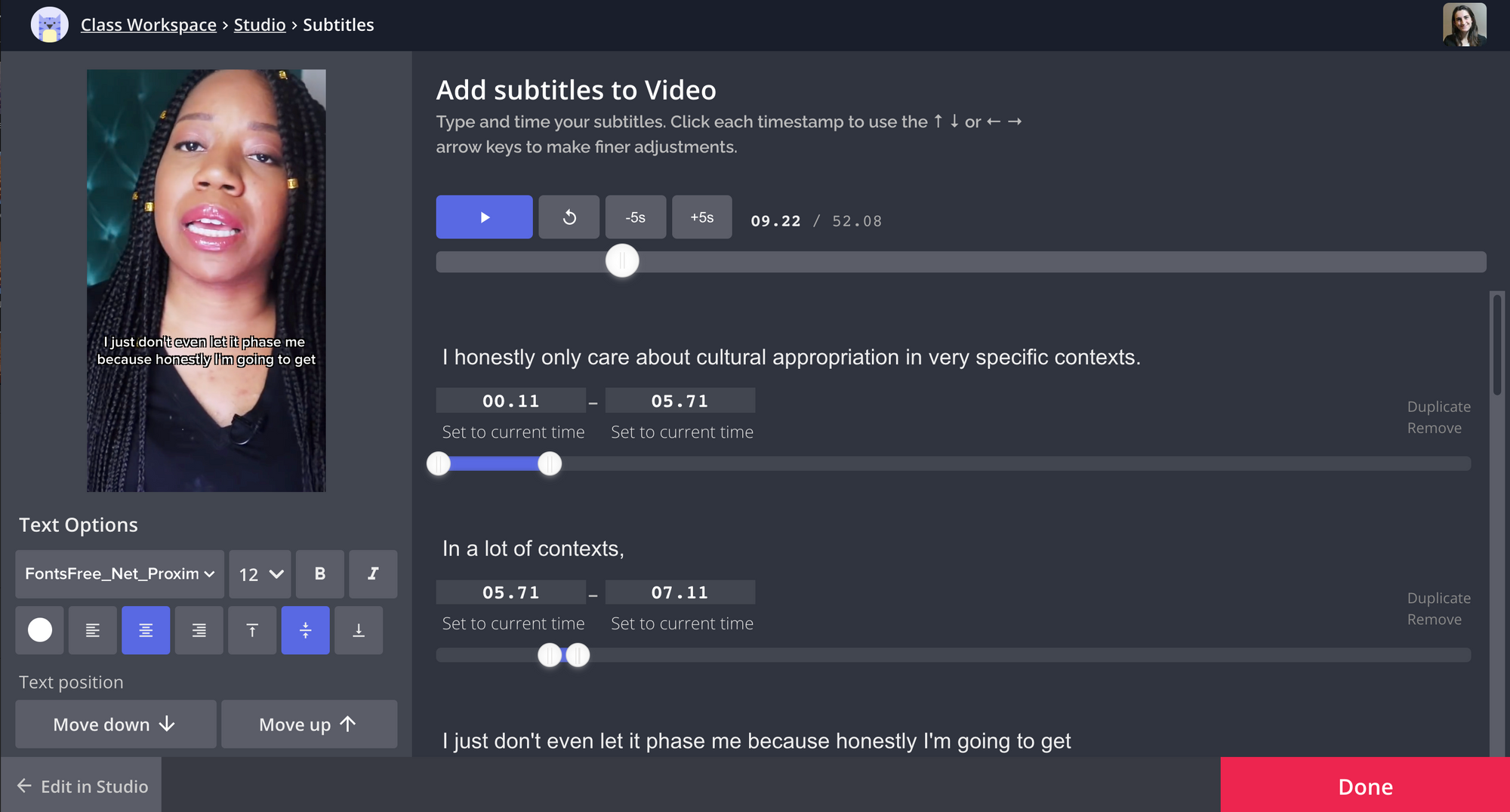The image size is (1510, 812).
Task: Go to Class Workspace breadcrumb
Action: (148, 25)
